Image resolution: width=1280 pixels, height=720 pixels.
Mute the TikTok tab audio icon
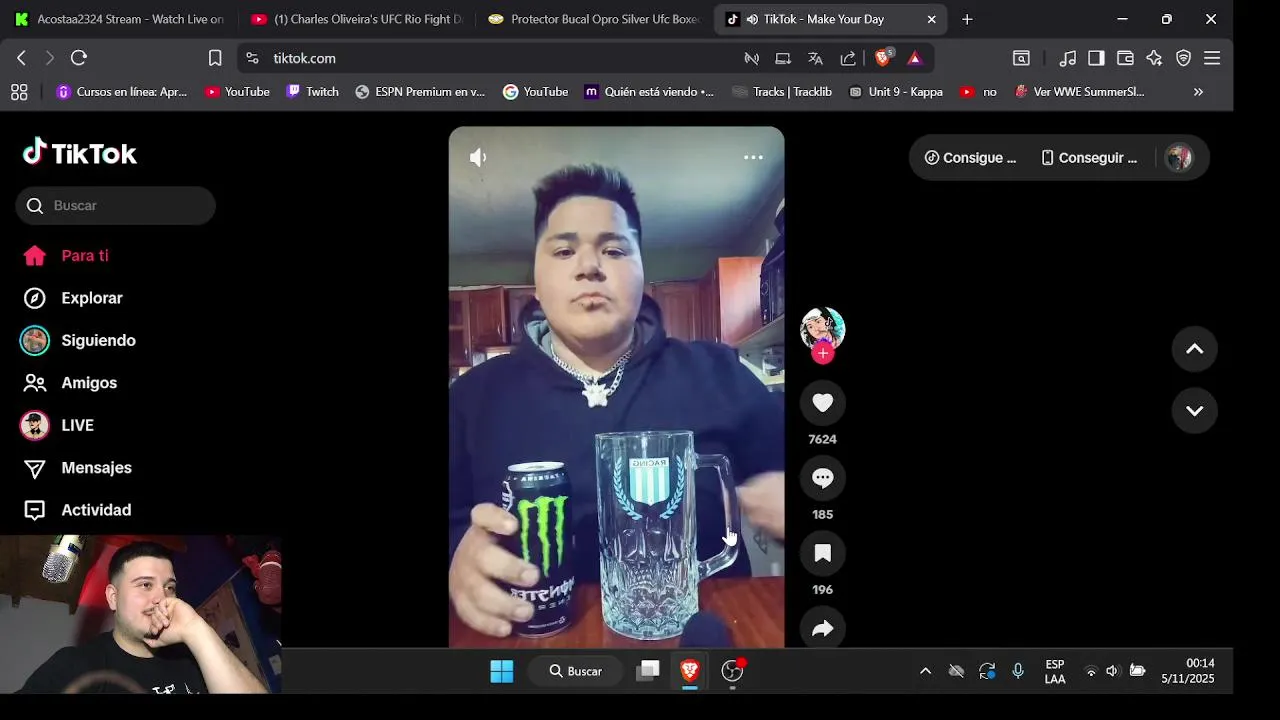click(752, 19)
